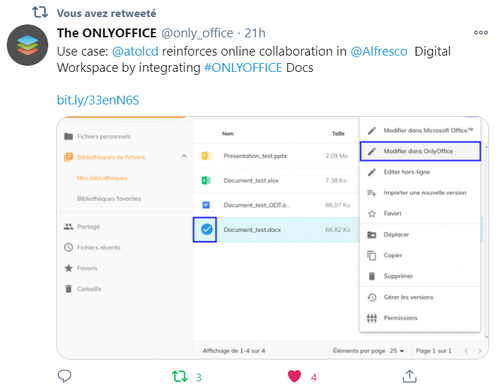This screenshot has height=390, width=500.
Task: Click the @only_office handle
Action: (197, 33)
